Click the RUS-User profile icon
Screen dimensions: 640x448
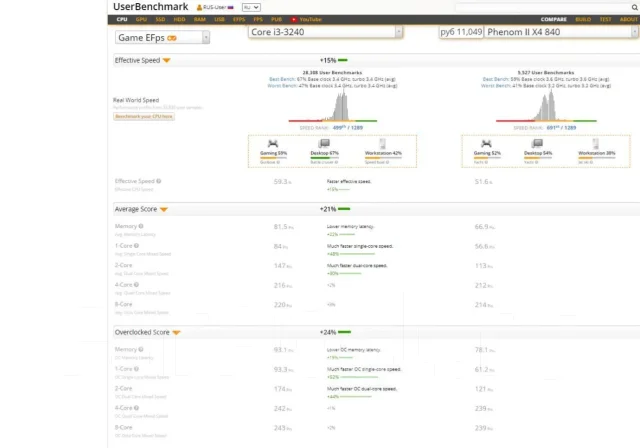(199, 7)
